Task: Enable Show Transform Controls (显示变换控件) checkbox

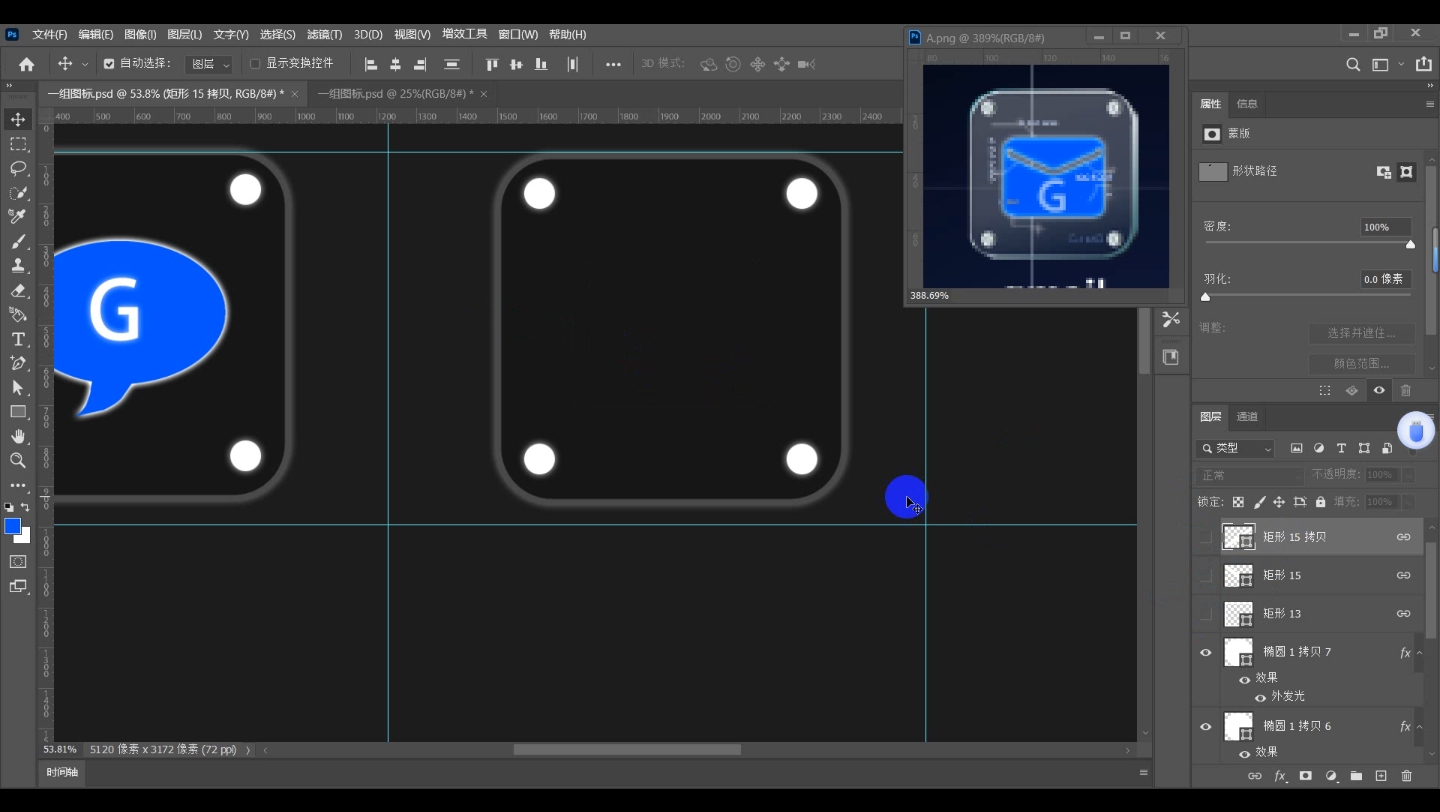Action: coord(255,64)
